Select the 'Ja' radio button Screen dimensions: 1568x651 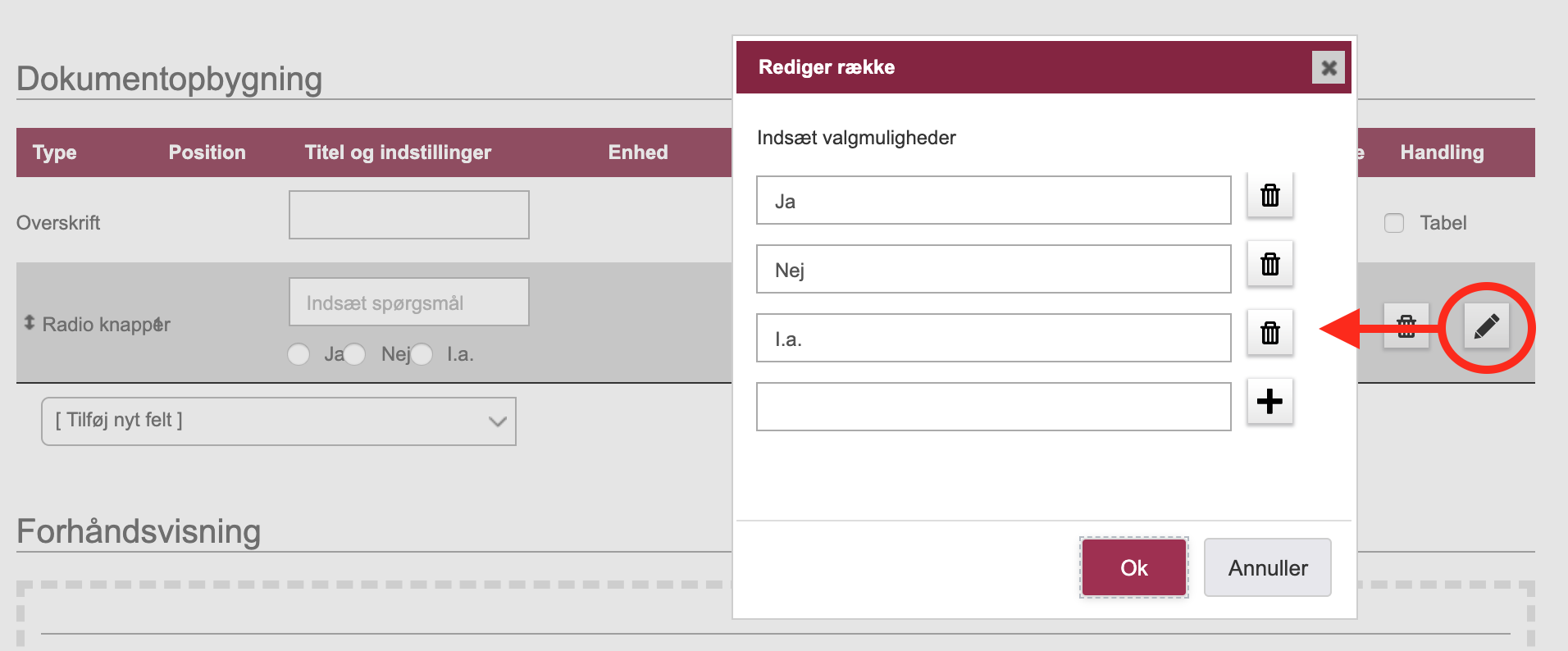(299, 354)
